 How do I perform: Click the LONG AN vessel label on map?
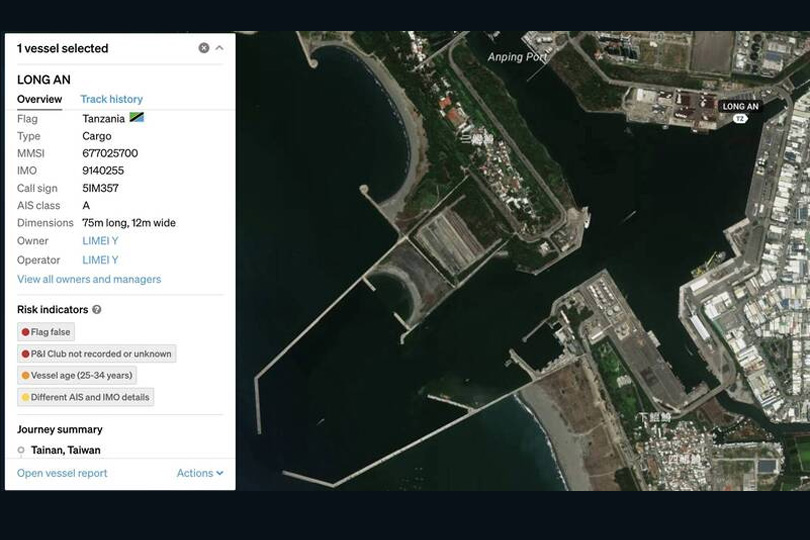pyautogui.click(x=740, y=106)
